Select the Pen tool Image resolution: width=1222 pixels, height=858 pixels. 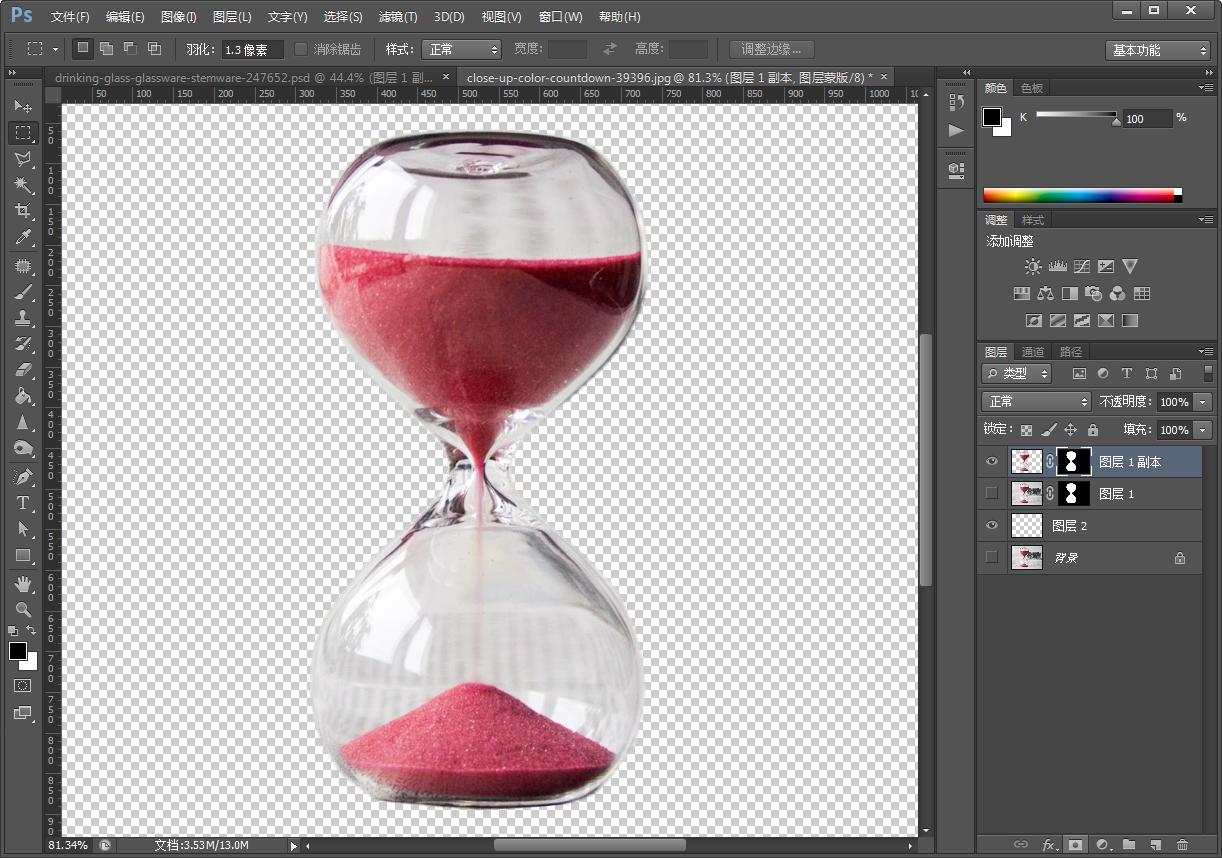click(23, 476)
